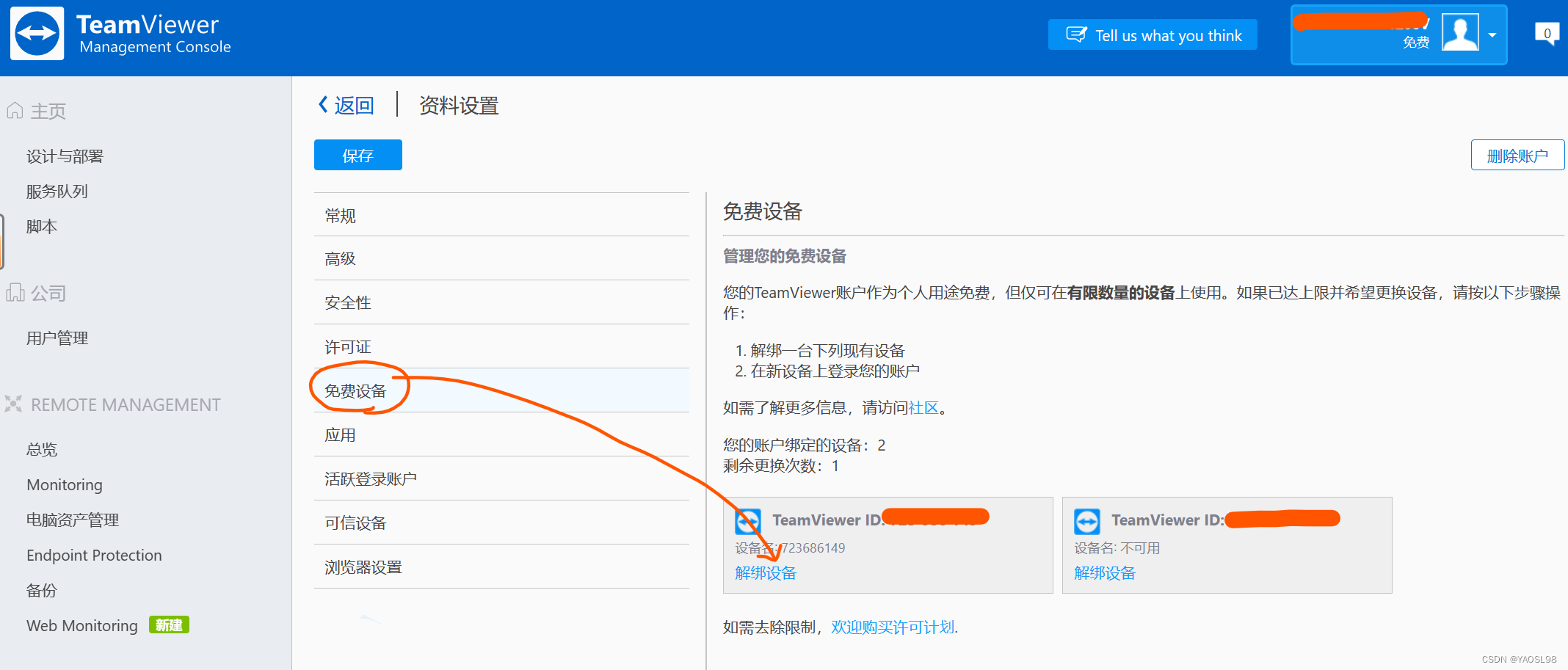Viewport: 1568px width, 670px height.
Task: Open 脚本 in the sidebar
Action: [x=42, y=227]
